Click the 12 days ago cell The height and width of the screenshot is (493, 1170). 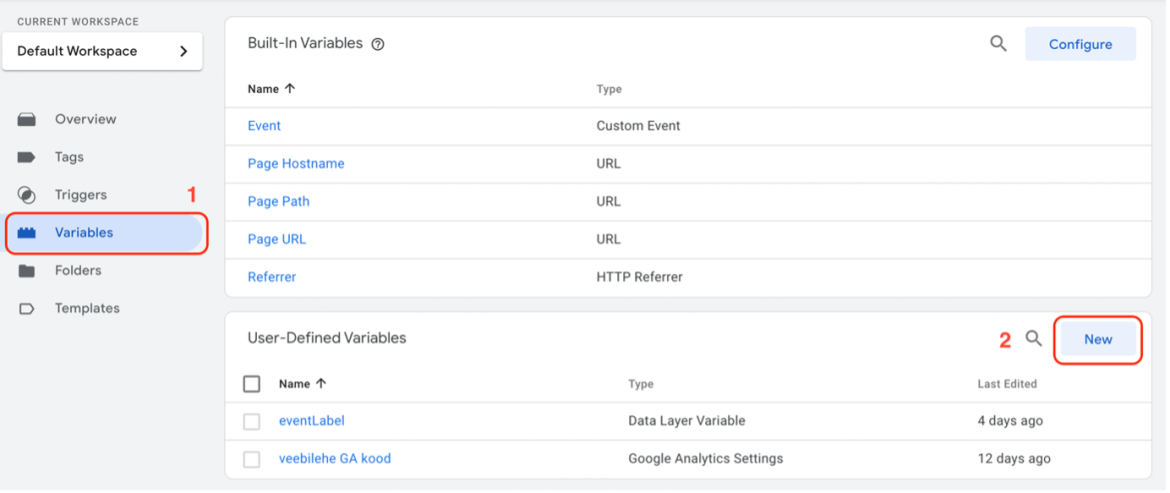click(x=1014, y=459)
